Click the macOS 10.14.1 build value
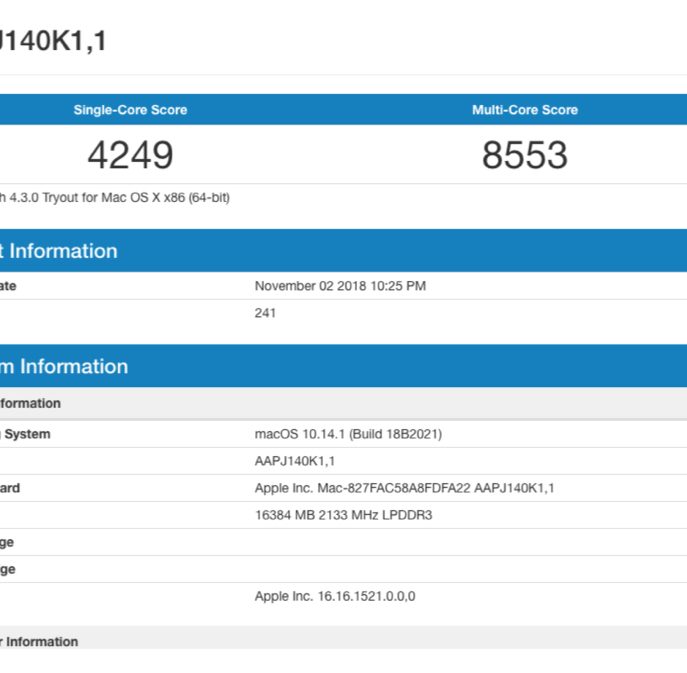Viewport: 687px width, 673px height. [348, 434]
